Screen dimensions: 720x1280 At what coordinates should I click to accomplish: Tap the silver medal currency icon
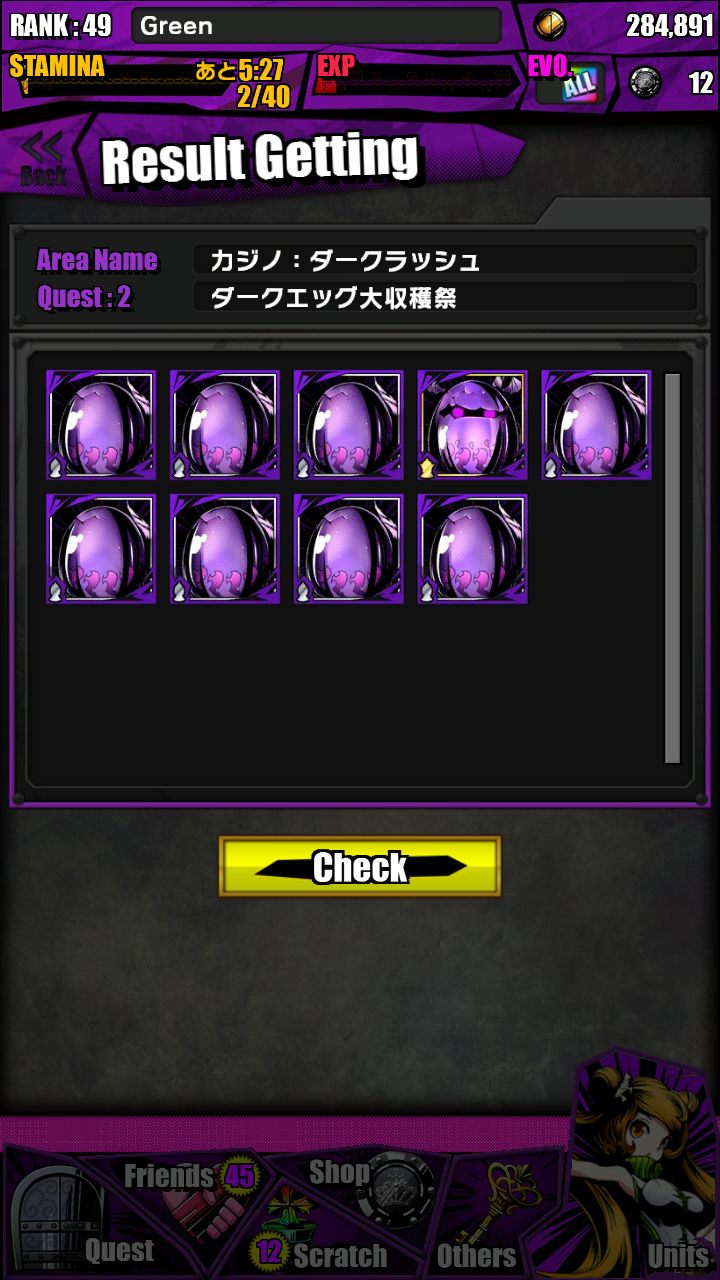click(646, 81)
